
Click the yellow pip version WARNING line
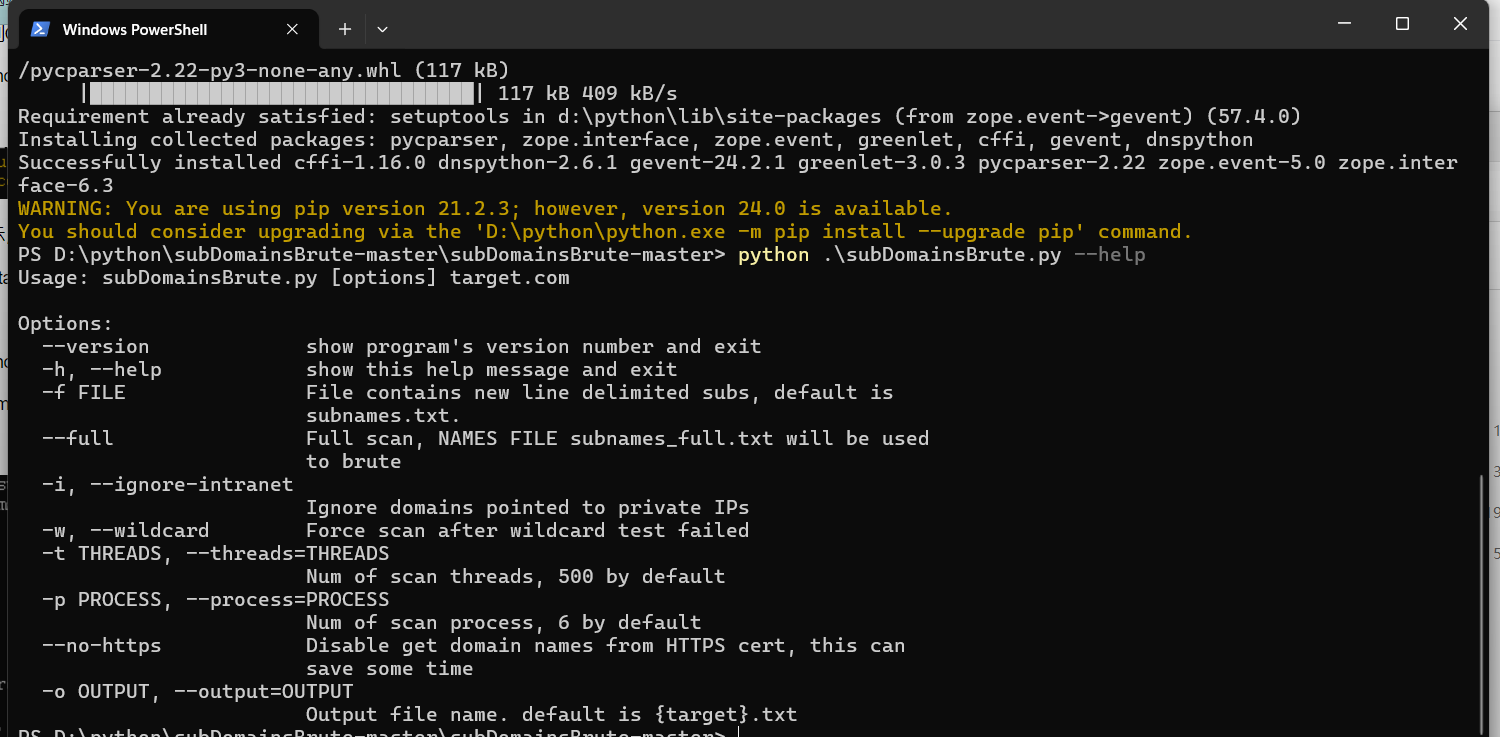(x=485, y=209)
